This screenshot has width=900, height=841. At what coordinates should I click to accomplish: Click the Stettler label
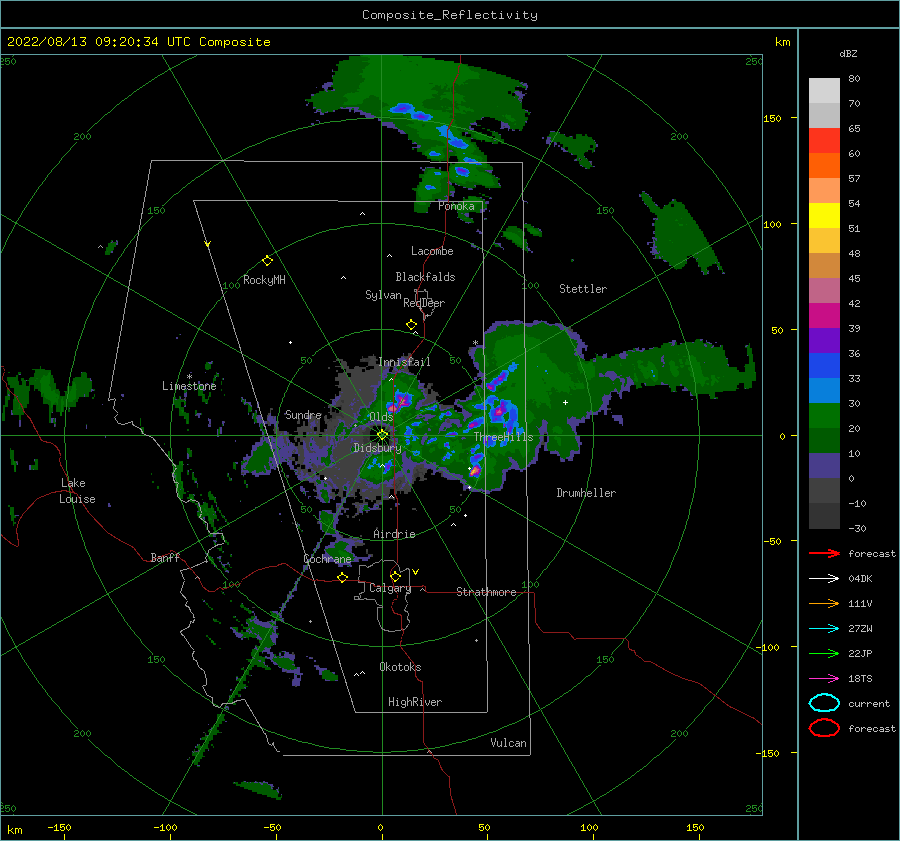coord(583,289)
